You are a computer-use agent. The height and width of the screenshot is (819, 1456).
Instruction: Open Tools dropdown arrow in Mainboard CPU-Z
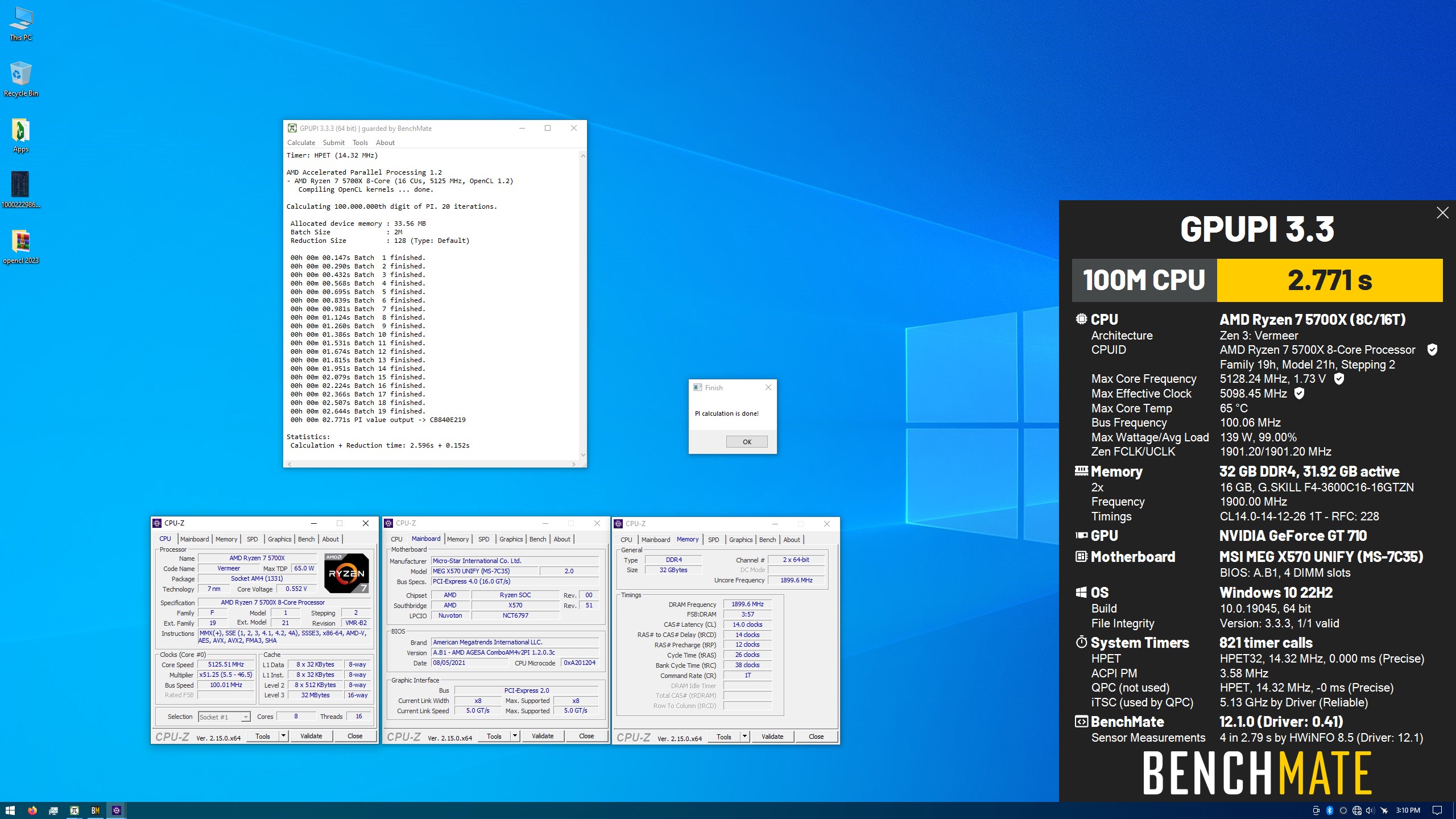click(515, 736)
